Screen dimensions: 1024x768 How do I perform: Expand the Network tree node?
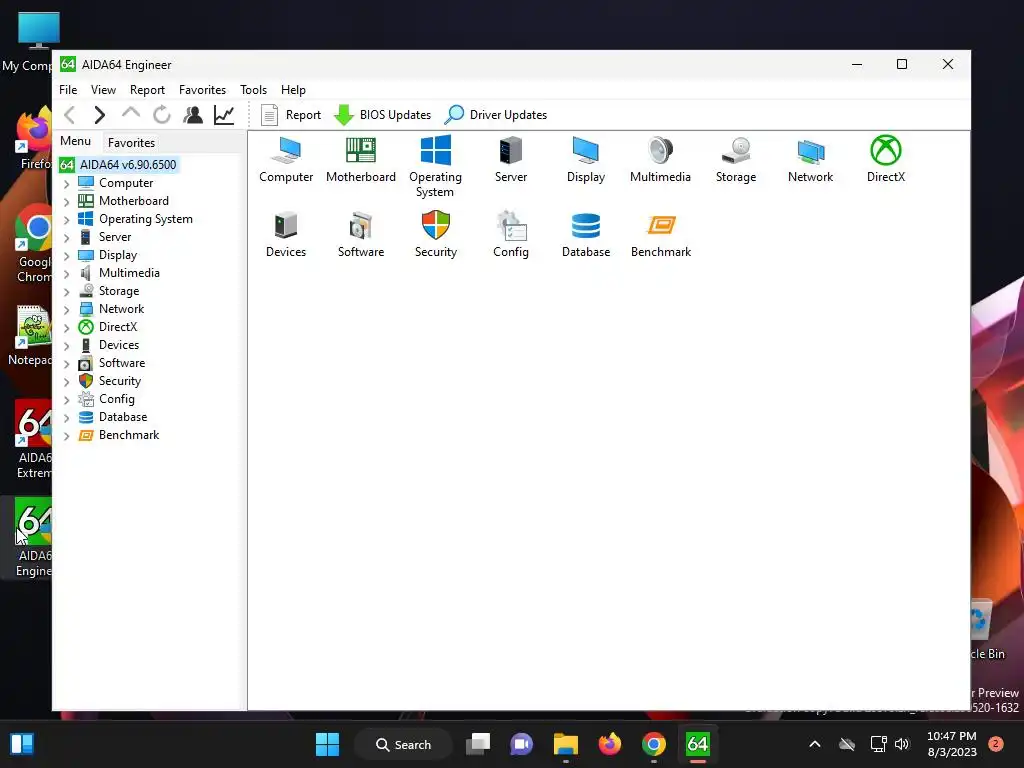67,310
